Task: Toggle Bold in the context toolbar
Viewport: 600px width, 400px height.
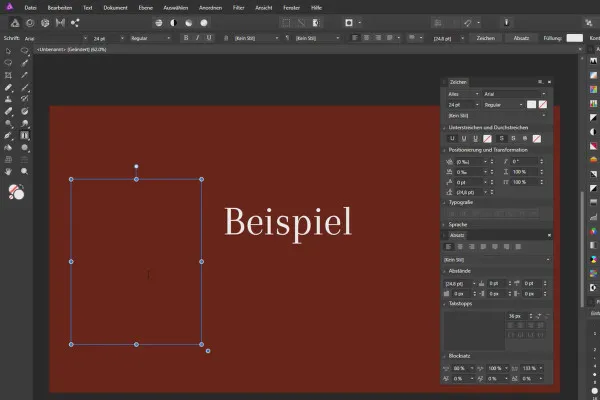Action: point(186,38)
